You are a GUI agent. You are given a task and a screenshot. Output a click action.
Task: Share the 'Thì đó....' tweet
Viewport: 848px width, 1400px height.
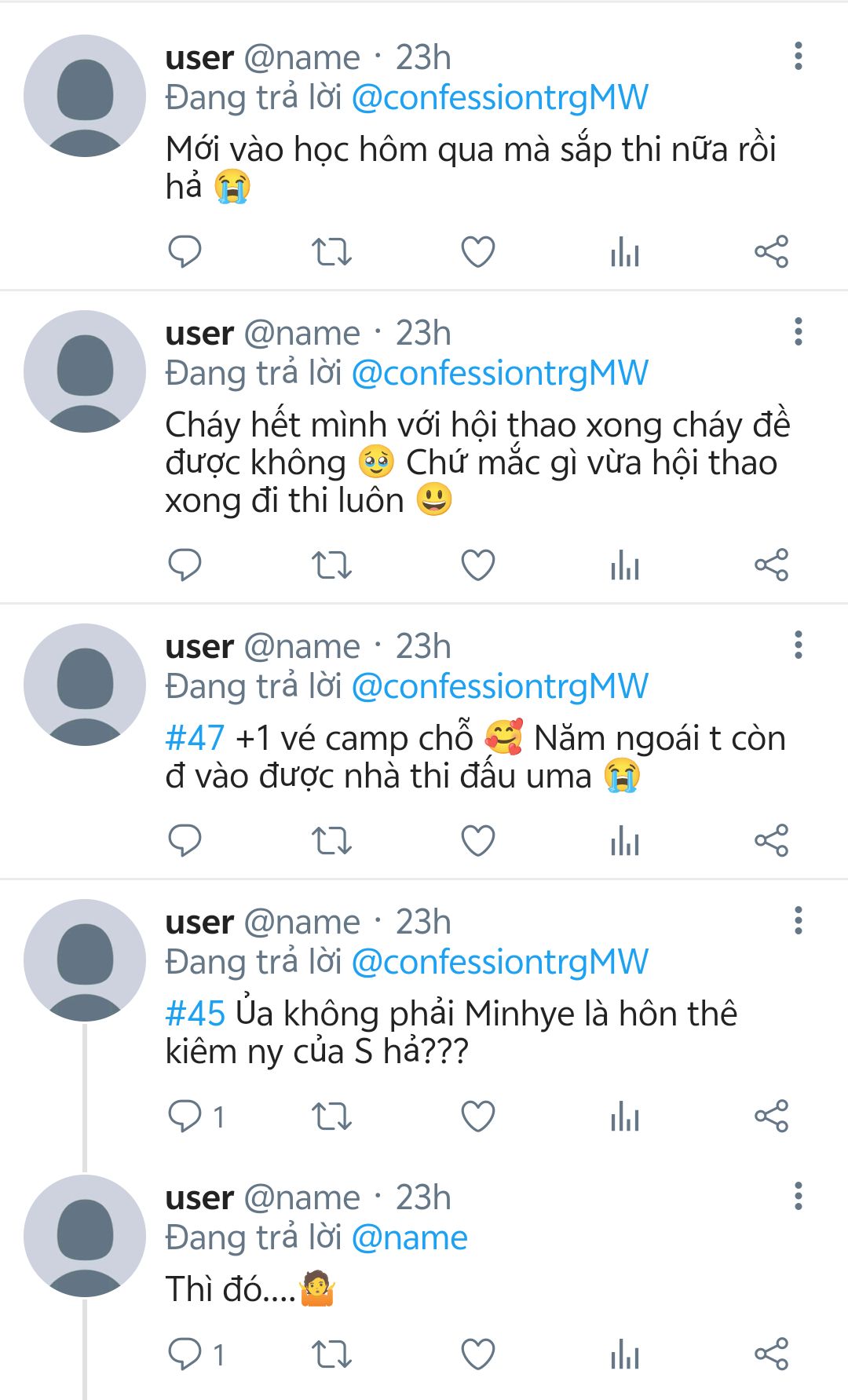point(771,1354)
